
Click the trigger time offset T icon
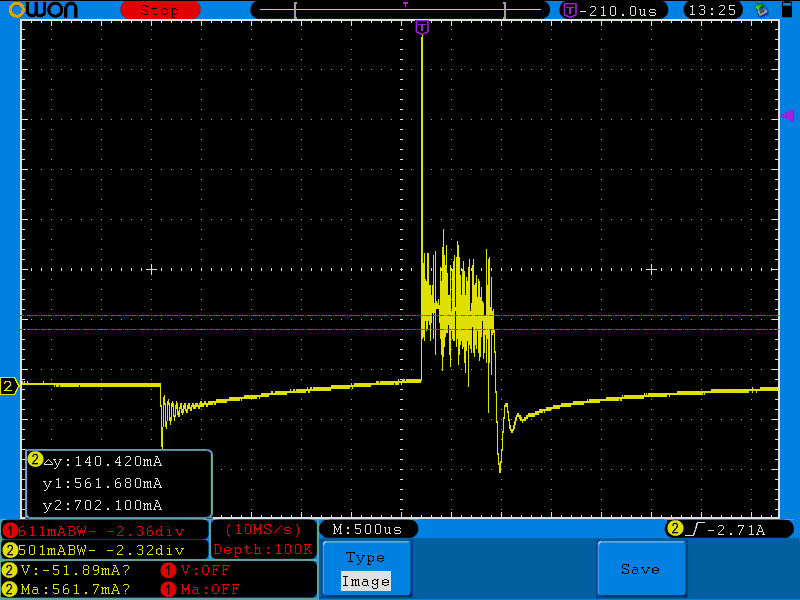(x=570, y=10)
